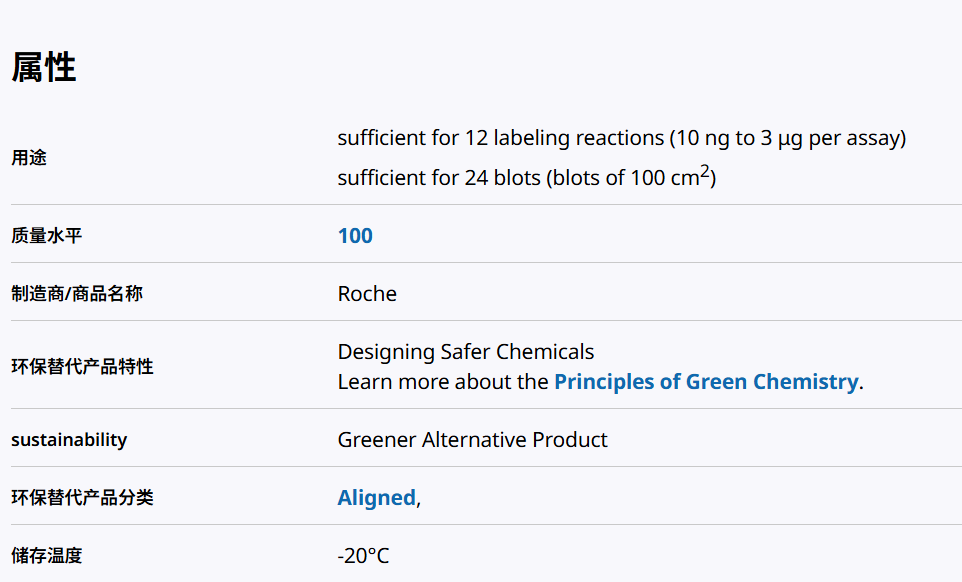Click the Roche manufacturer value

coord(367,294)
